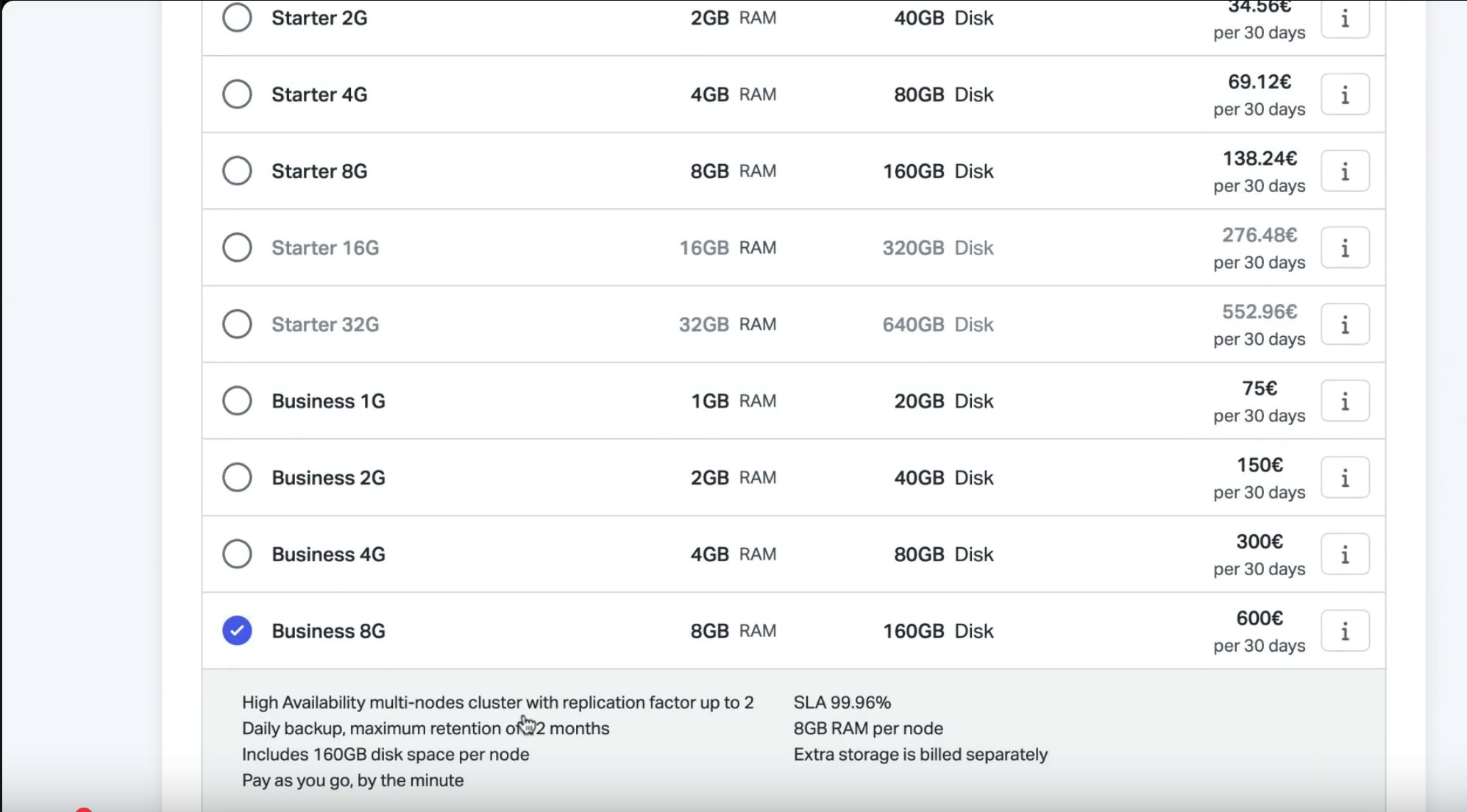This screenshot has height=812, width=1467.
Task: Select the Business 2G plan
Action: coord(237,477)
